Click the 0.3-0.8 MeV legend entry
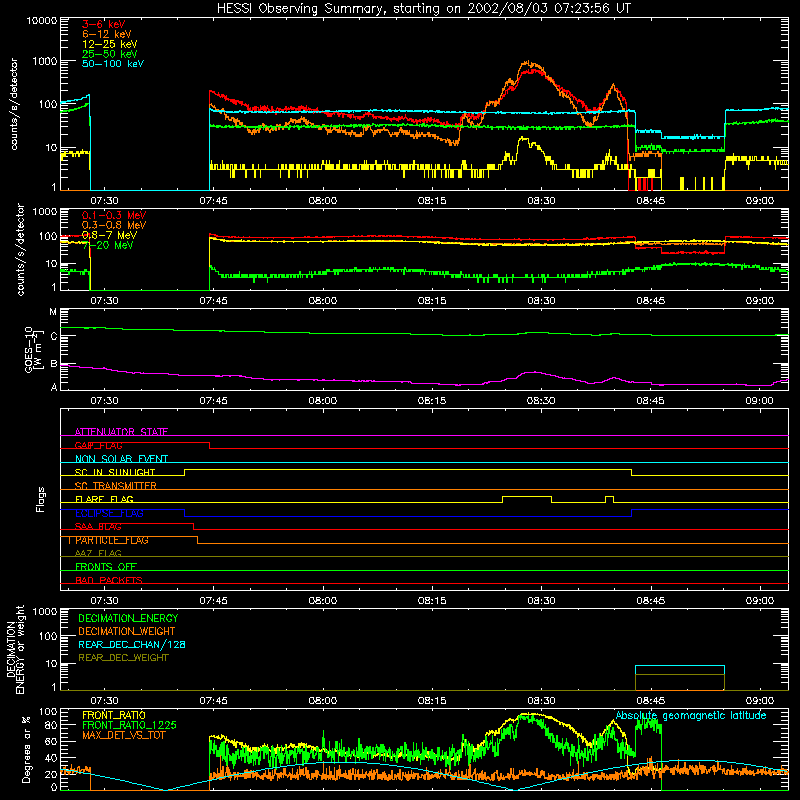Screen dimensions: 800x800 tap(114, 225)
